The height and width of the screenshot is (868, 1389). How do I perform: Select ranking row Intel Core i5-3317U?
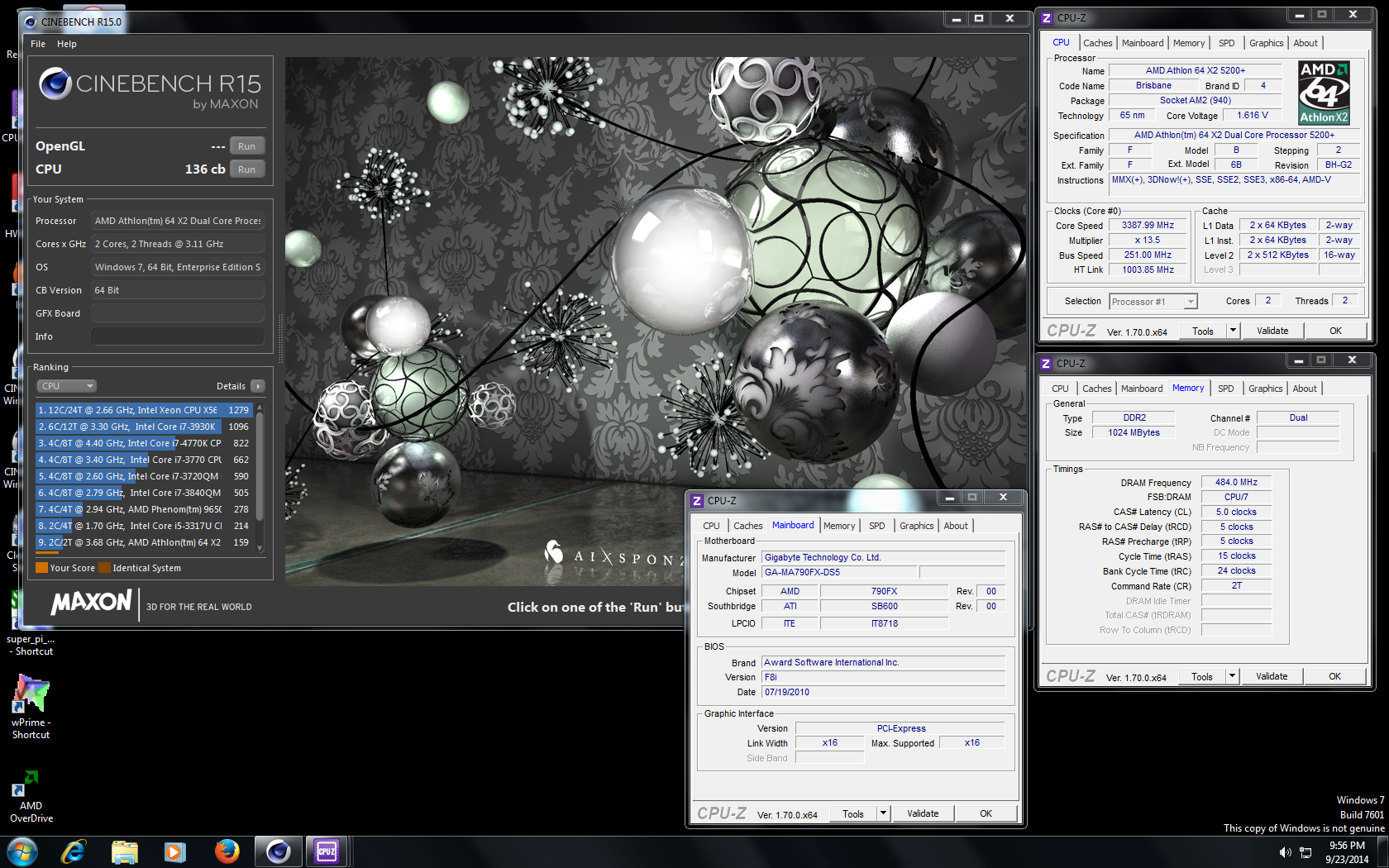pos(144,526)
